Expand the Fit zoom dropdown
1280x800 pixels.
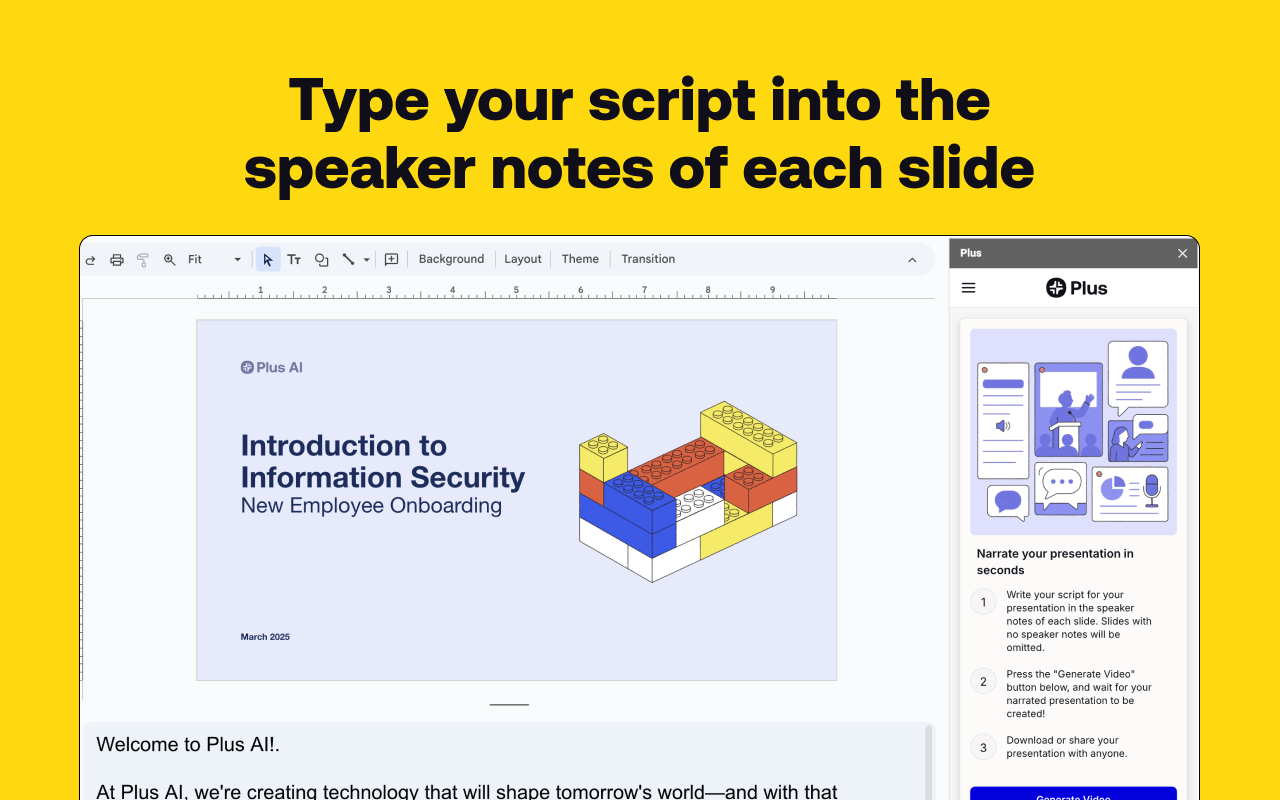coord(236,259)
